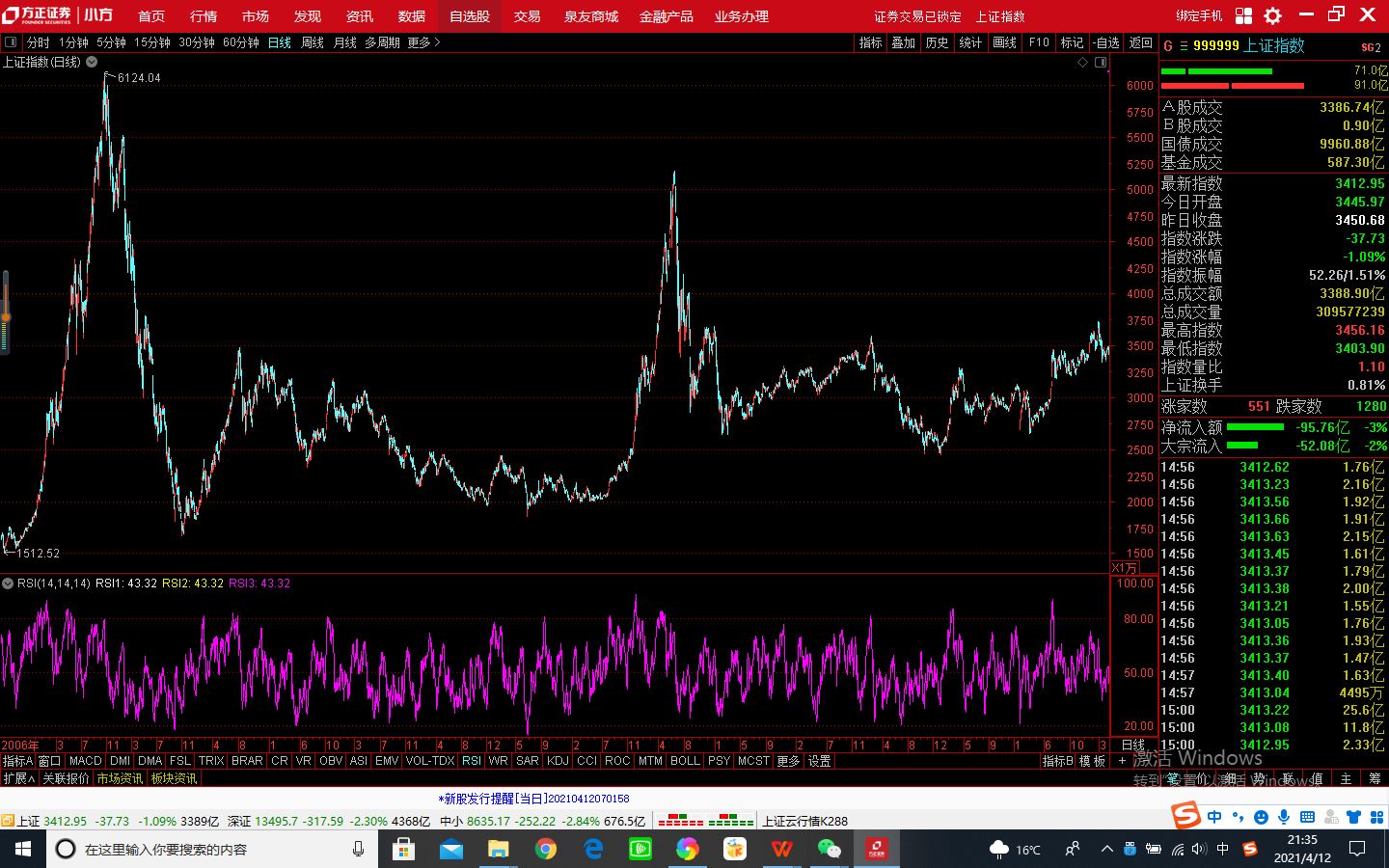Image resolution: width=1389 pixels, height=868 pixels.
Task: Click the 新股发行提醒 notice link
Action: pyautogui.click(x=533, y=799)
